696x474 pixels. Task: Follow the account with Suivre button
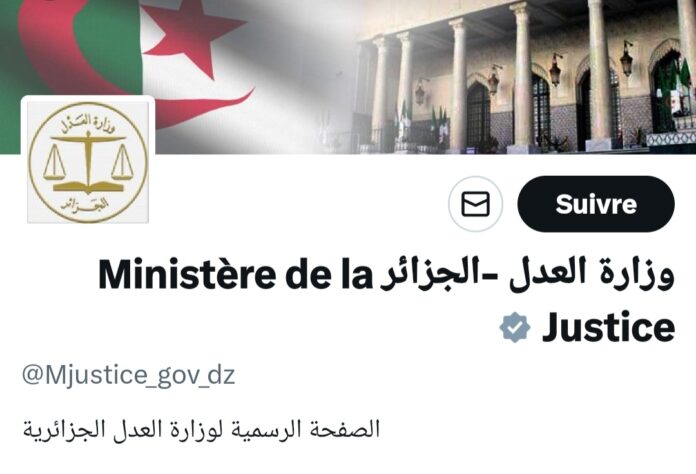tap(596, 204)
